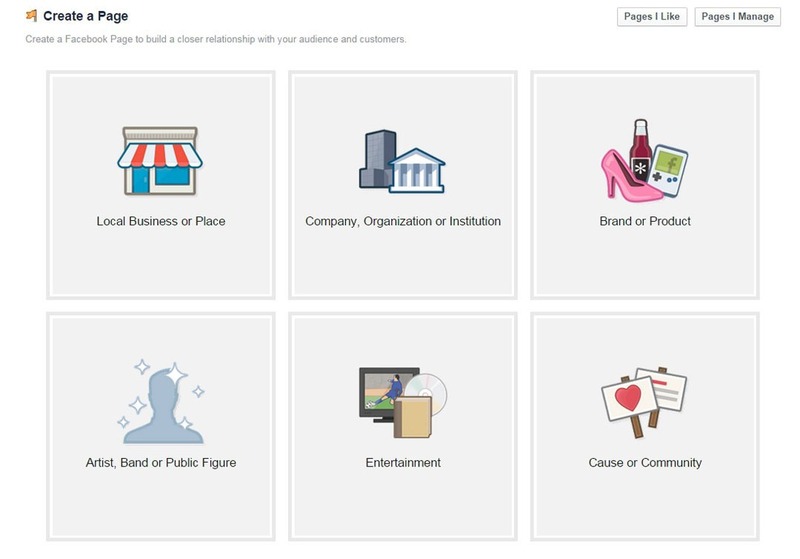Viewport: 800px width, 559px height.
Task: Select the office building and bank icon
Action: pos(402,160)
